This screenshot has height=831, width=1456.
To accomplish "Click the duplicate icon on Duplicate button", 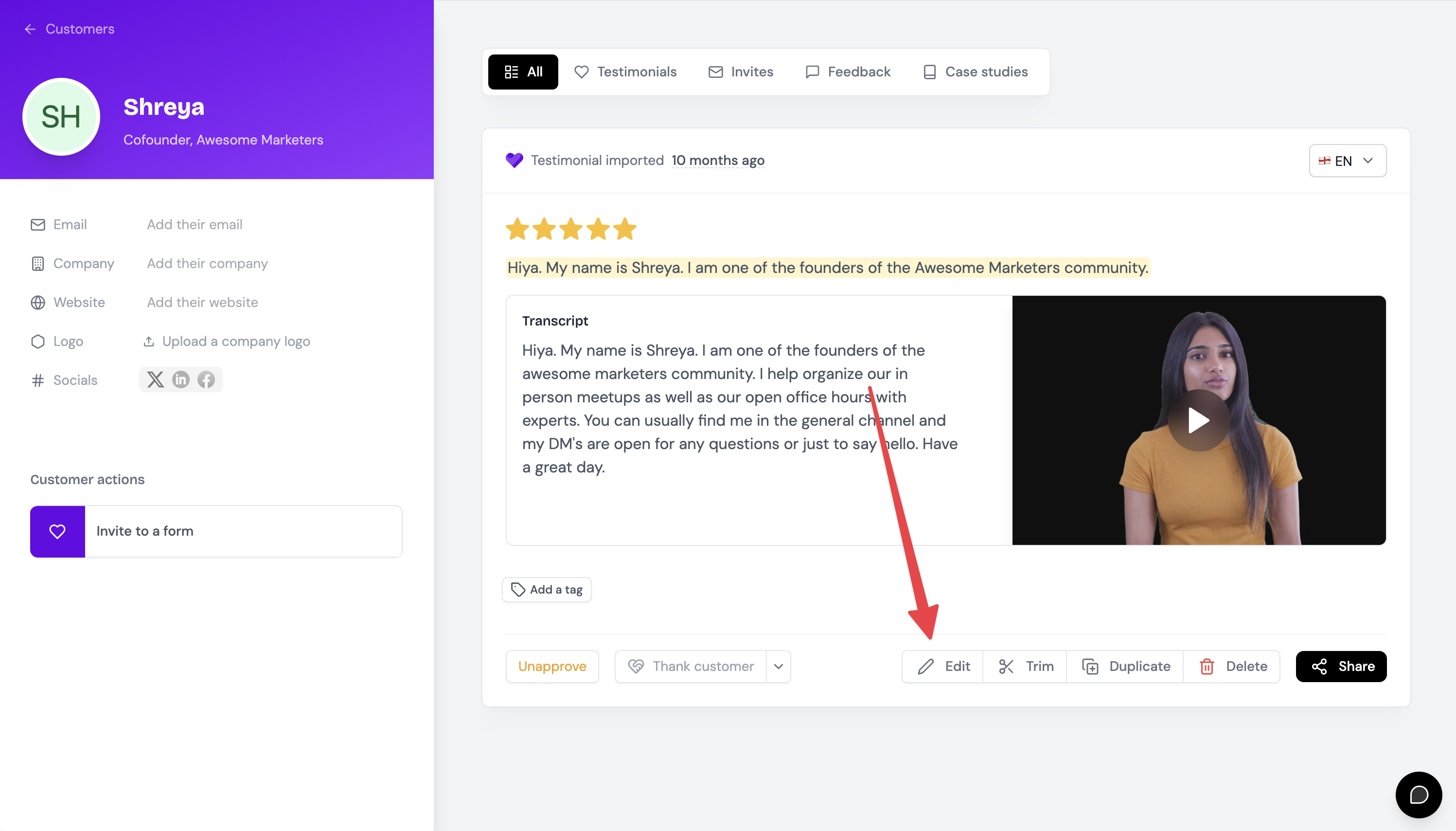I will click(x=1090, y=667).
